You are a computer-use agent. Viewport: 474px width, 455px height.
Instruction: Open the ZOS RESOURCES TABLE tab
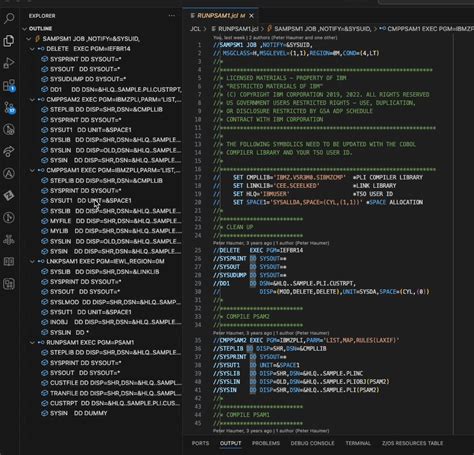tap(412, 443)
